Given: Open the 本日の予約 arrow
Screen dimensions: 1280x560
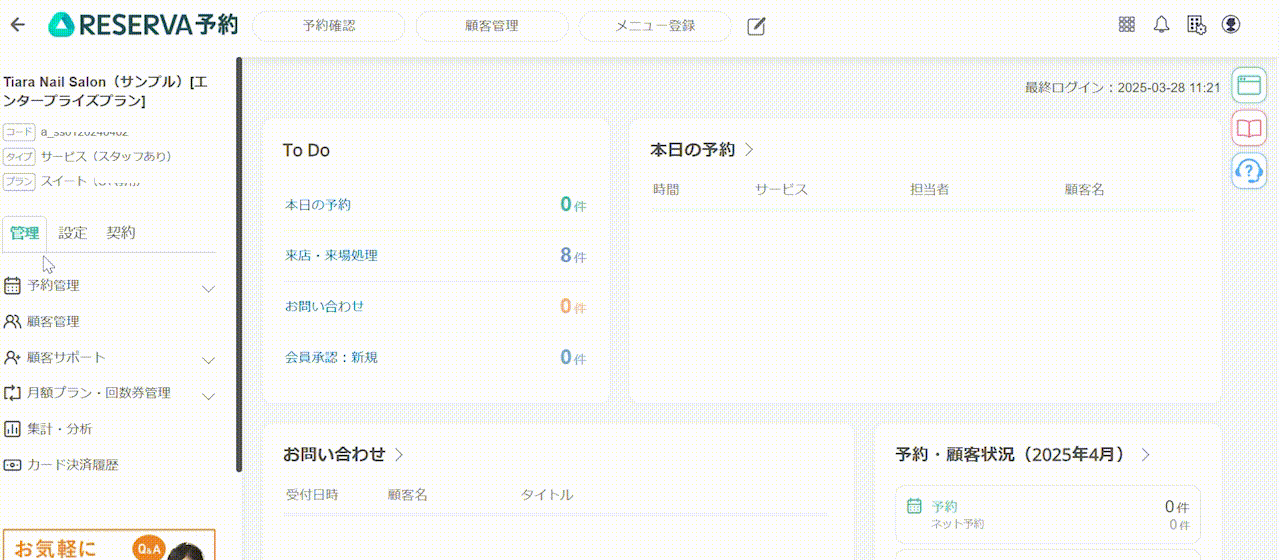Looking at the screenshot, I should [x=749, y=150].
